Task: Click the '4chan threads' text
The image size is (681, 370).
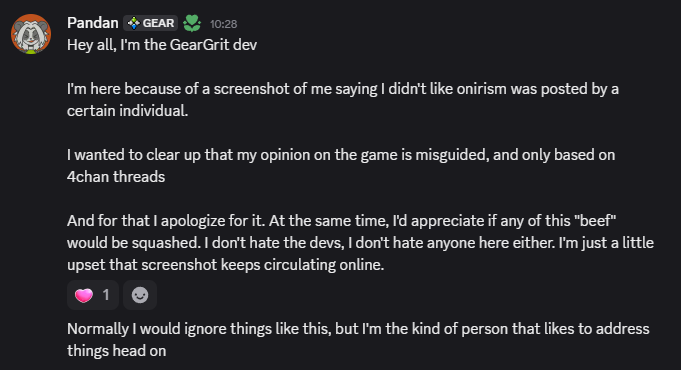Action: coord(116,177)
